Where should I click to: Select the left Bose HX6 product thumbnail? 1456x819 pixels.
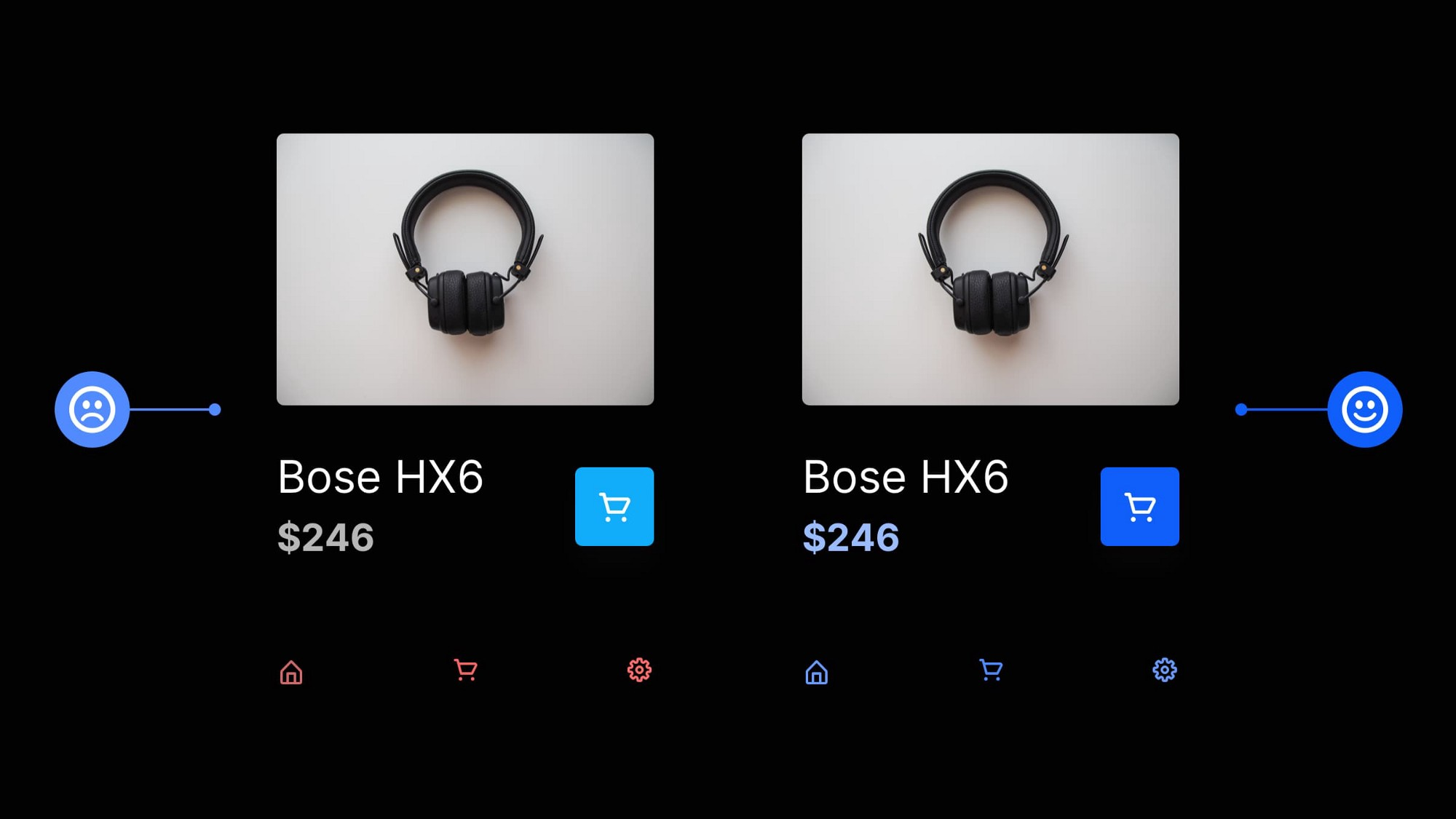pos(465,269)
